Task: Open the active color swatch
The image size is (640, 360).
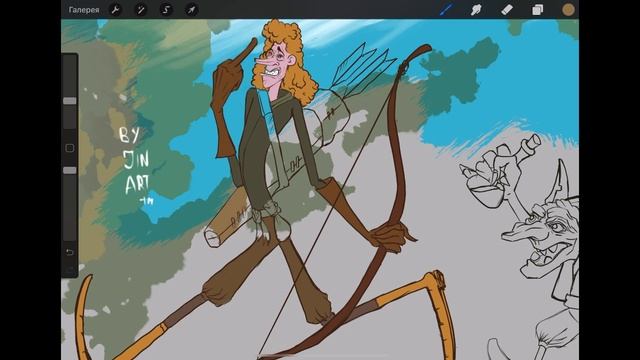Action: point(568,10)
